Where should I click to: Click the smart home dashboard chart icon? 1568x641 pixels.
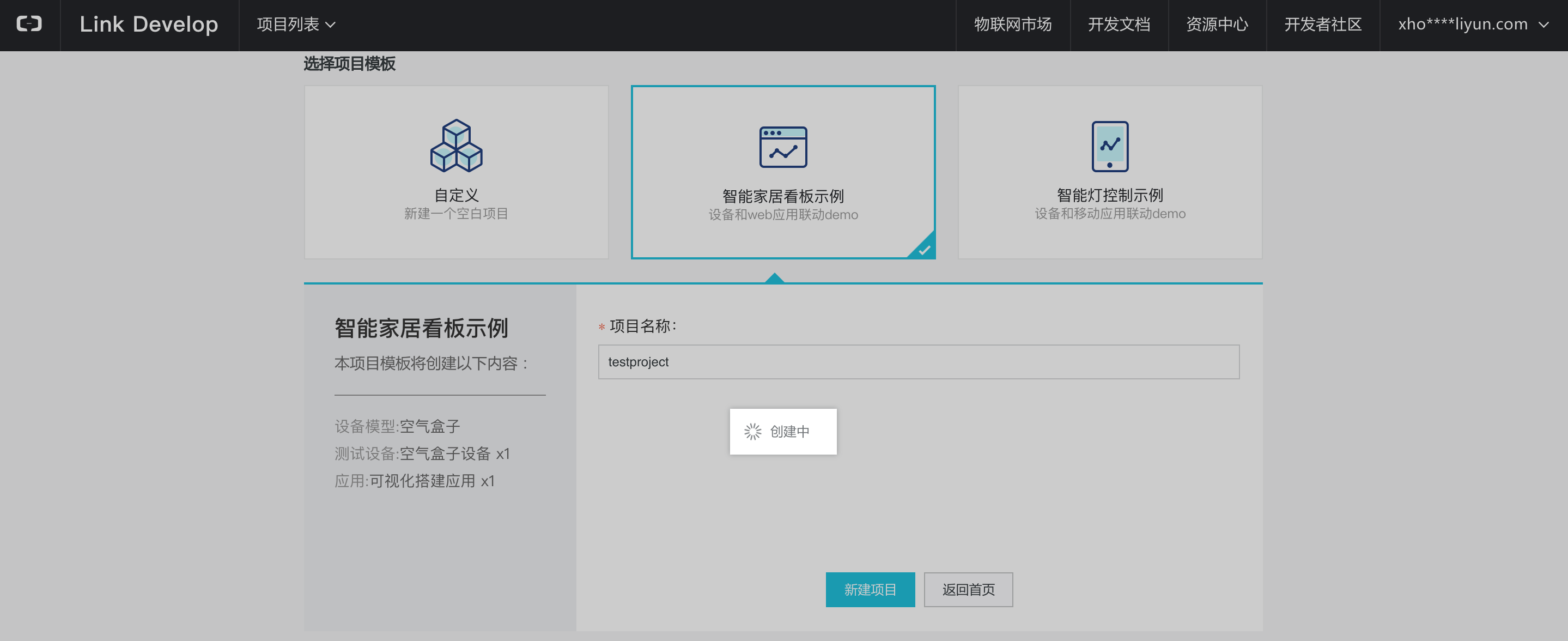(783, 147)
